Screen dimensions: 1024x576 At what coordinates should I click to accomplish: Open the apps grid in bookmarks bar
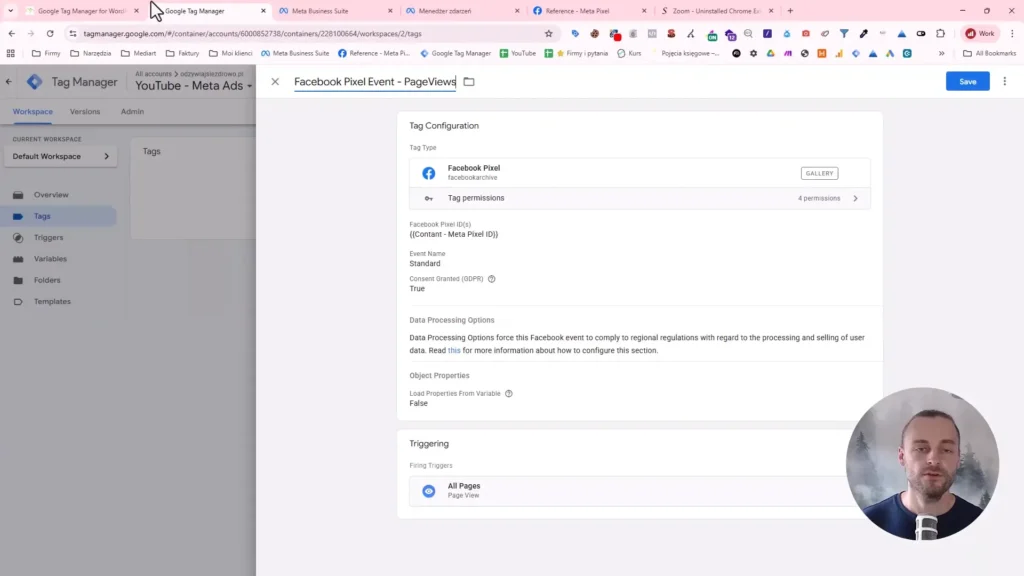(10, 54)
